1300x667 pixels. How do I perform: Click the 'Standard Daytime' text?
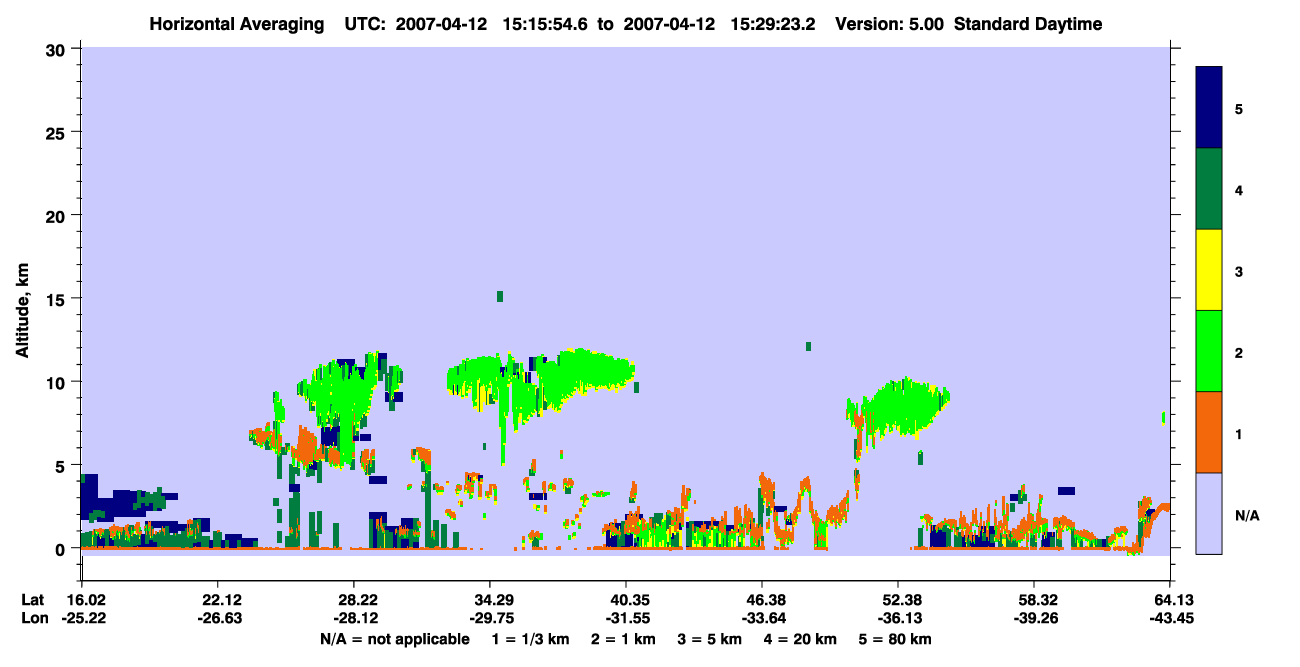[1028, 24]
